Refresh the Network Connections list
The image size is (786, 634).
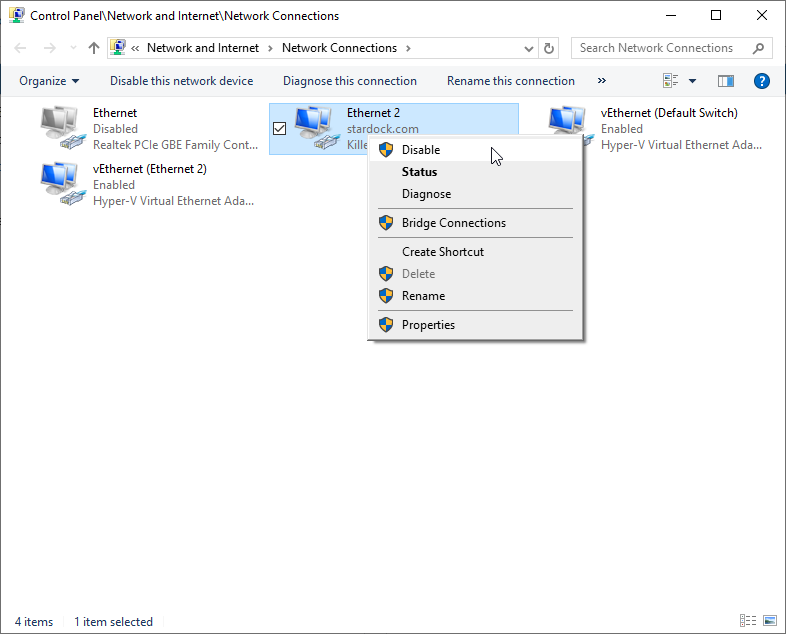point(549,48)
